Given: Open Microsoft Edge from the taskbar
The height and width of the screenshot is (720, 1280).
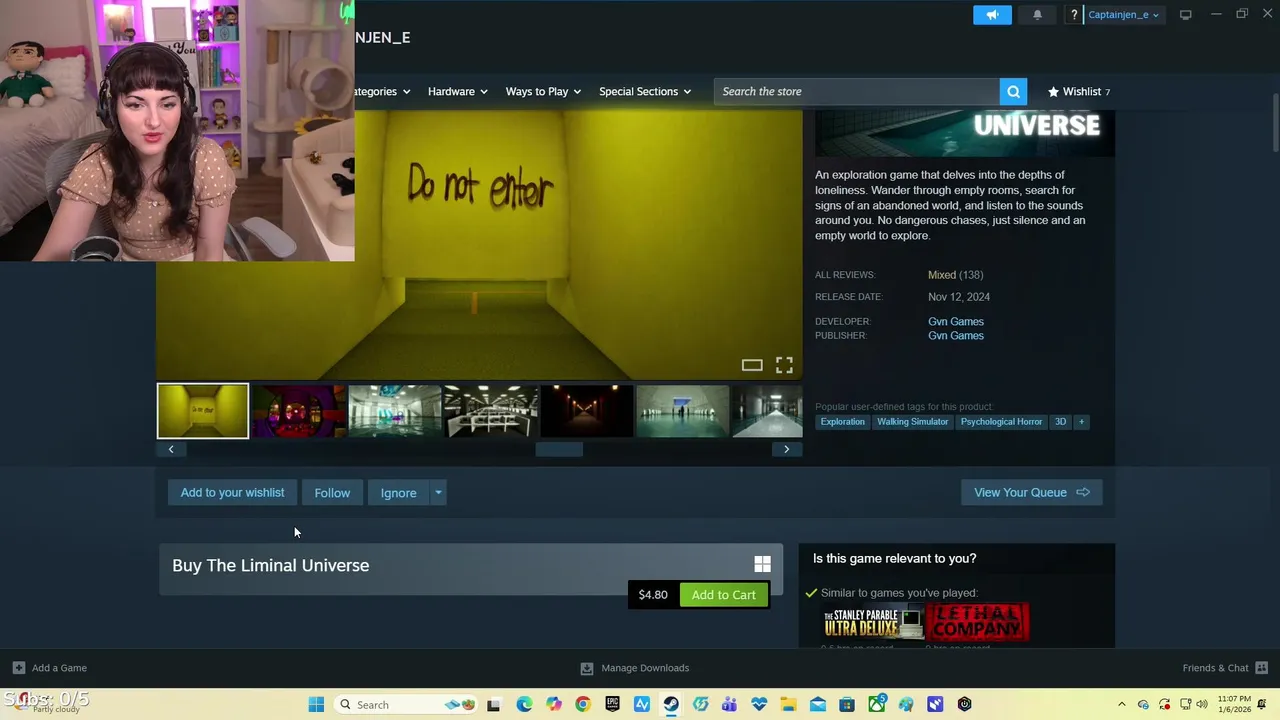Looking at the screenshot, I should click(x=524, y=705).
